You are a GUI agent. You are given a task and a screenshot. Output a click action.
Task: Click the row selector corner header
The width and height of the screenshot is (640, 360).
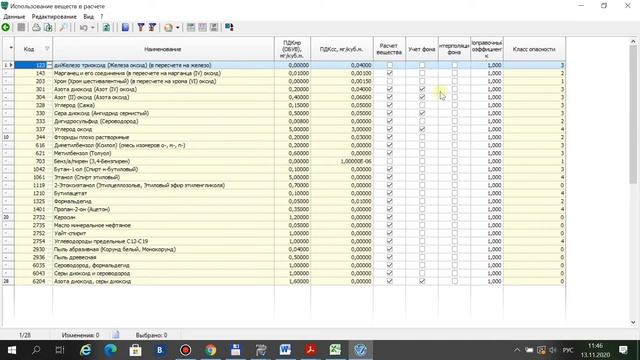point(8,49)
